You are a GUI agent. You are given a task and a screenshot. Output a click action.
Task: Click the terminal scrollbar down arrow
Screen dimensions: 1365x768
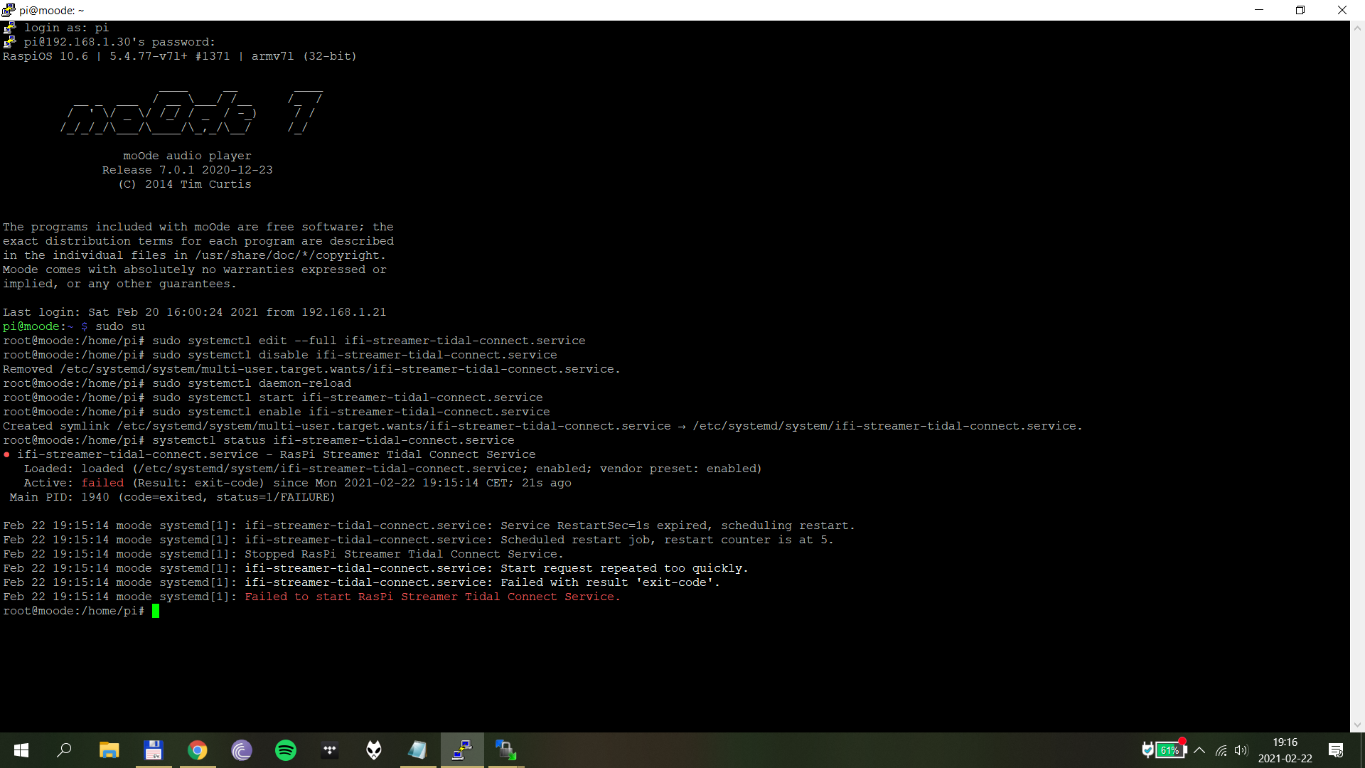pos(1357,725)
